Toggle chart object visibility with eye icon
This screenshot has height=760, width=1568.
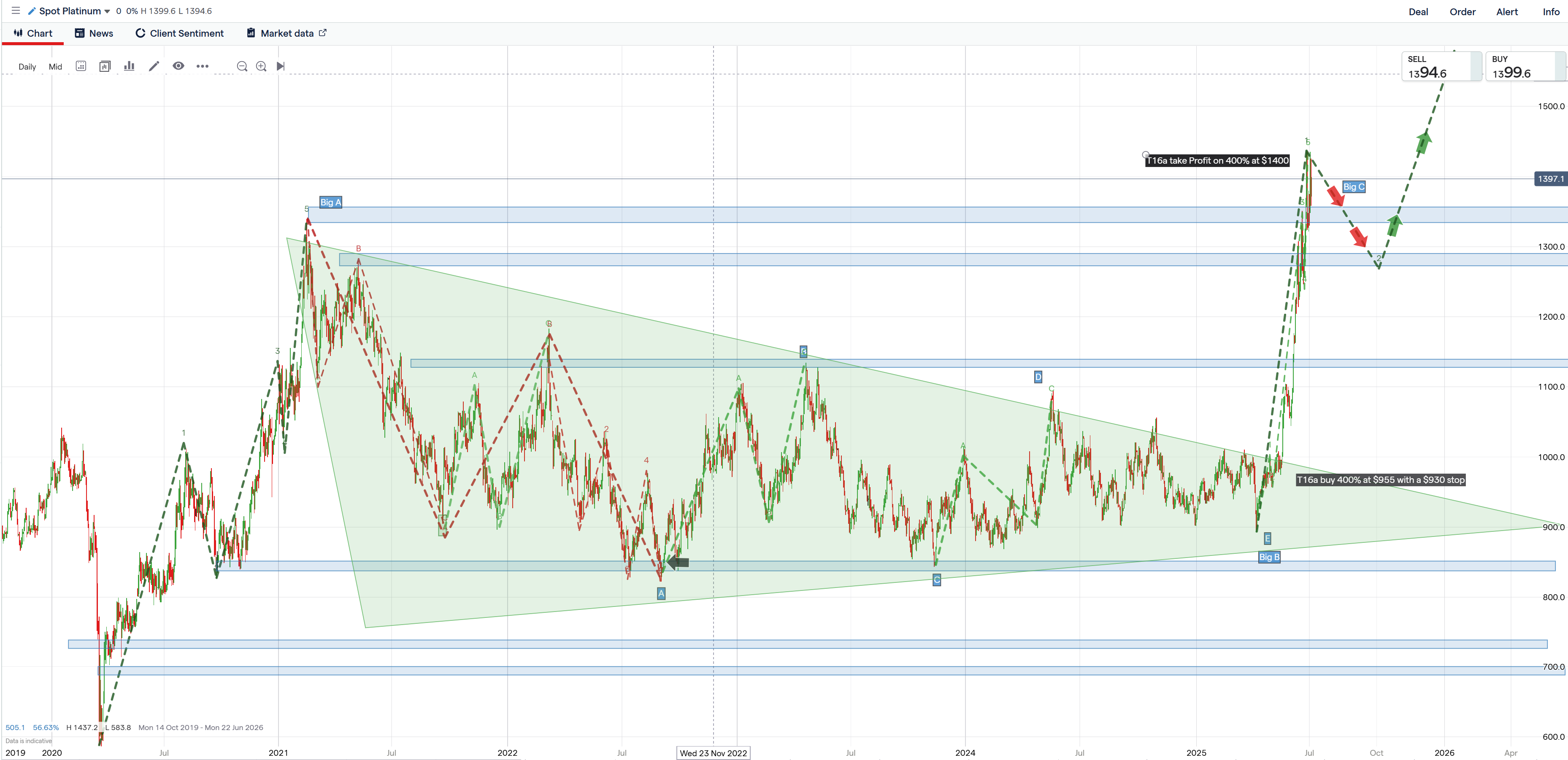tap(178, 66)
